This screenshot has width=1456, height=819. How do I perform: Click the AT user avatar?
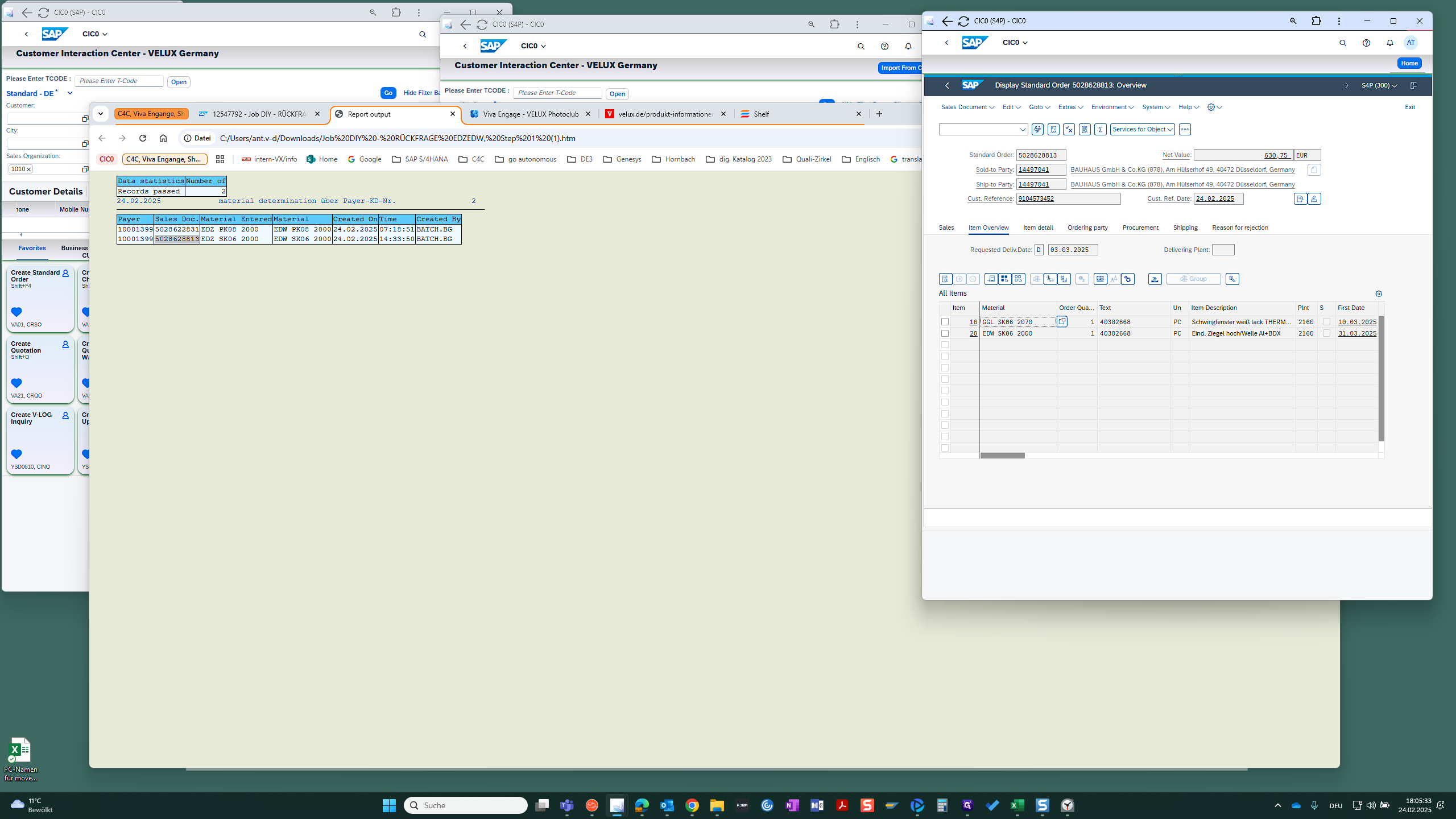click(1410, 43)
